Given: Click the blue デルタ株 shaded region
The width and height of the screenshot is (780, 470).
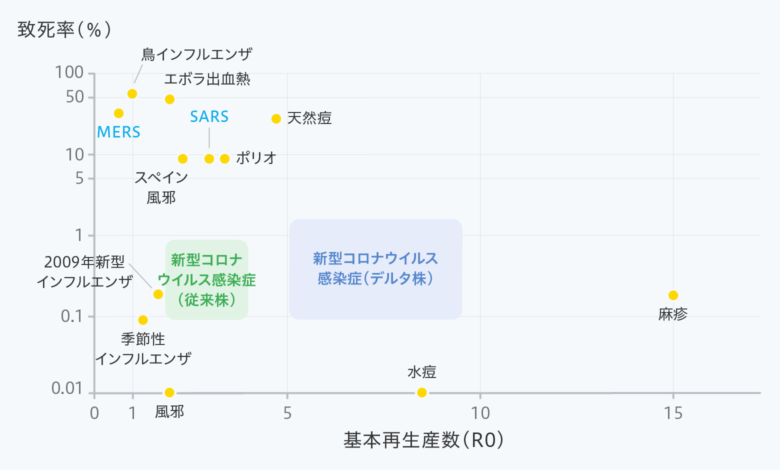Looking at the screenshot, I should pyautogui.click(x=376, y=269).
